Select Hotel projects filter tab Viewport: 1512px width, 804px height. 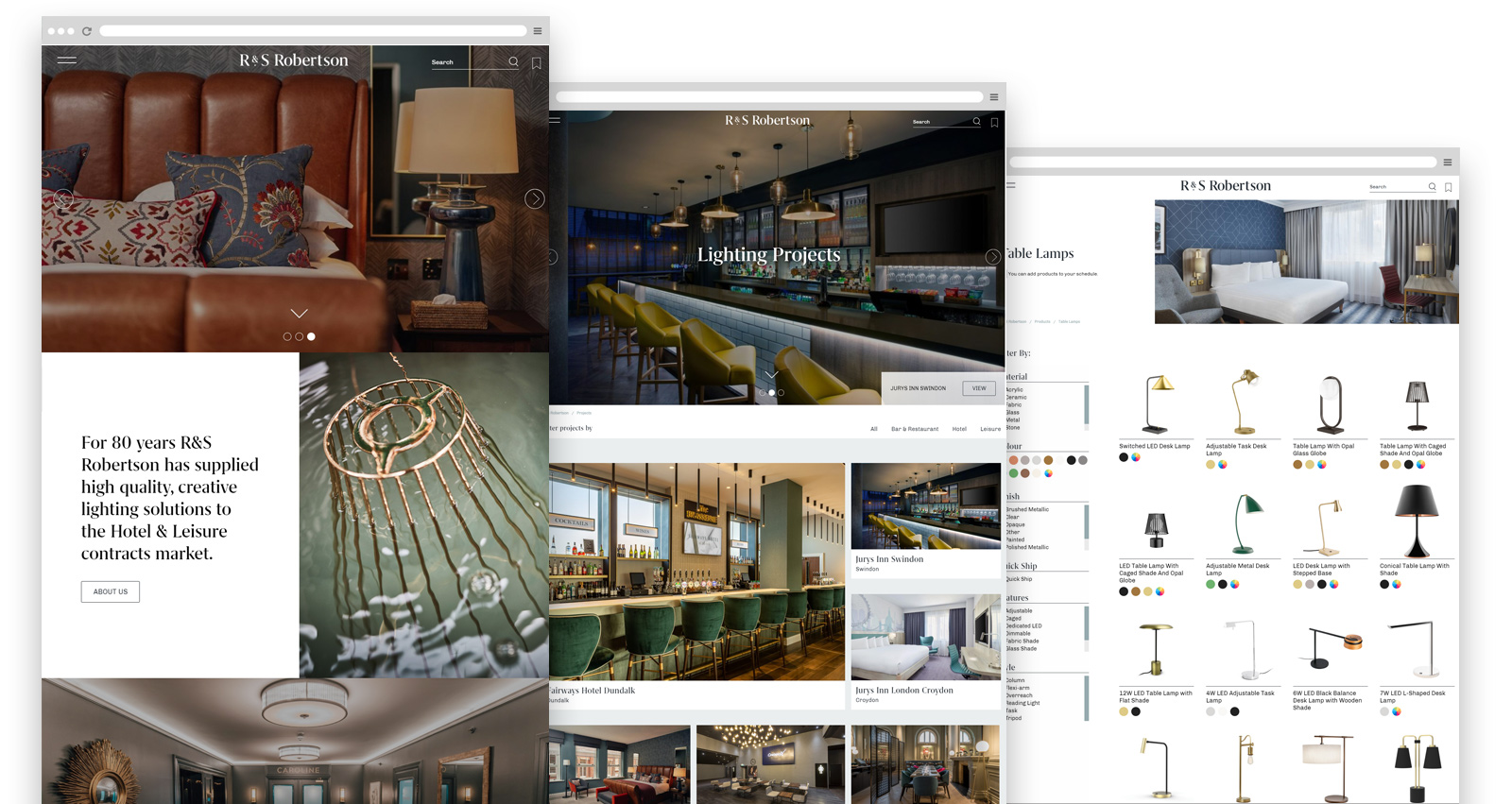(x=959, y=429)
